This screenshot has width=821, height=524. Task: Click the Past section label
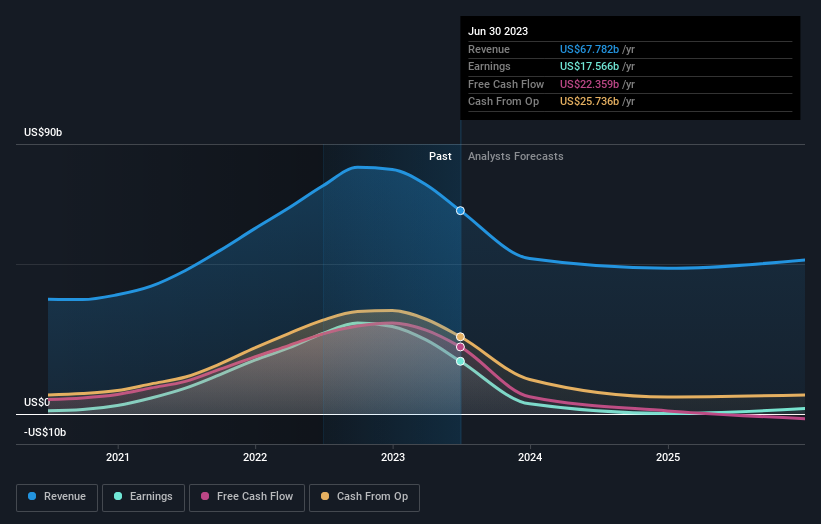tap(440, 156)
